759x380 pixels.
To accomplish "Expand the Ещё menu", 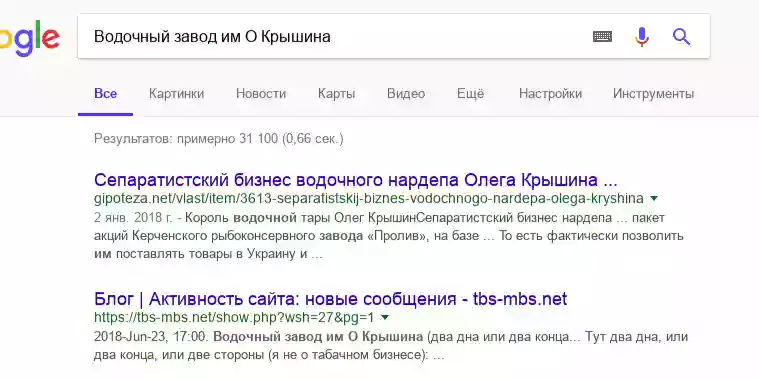I will click(470, 93).
